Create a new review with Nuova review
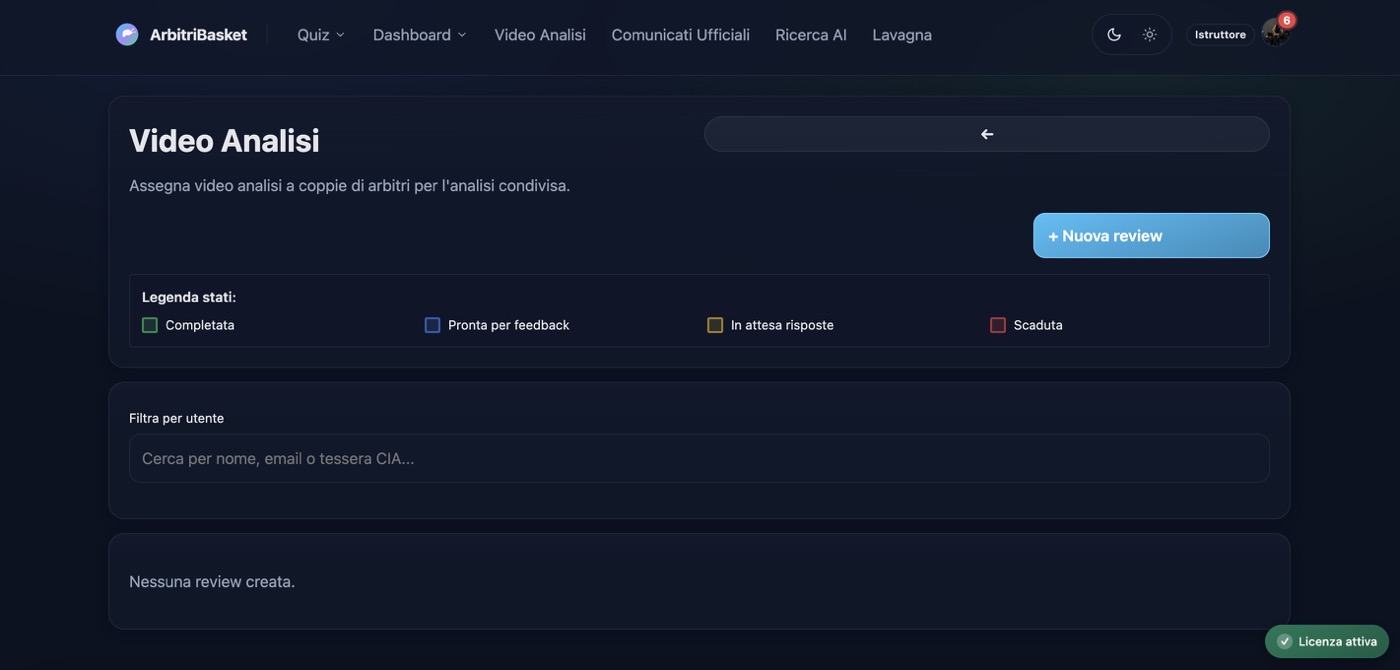The image size is (1400, 670). [x=1151, y=236]
